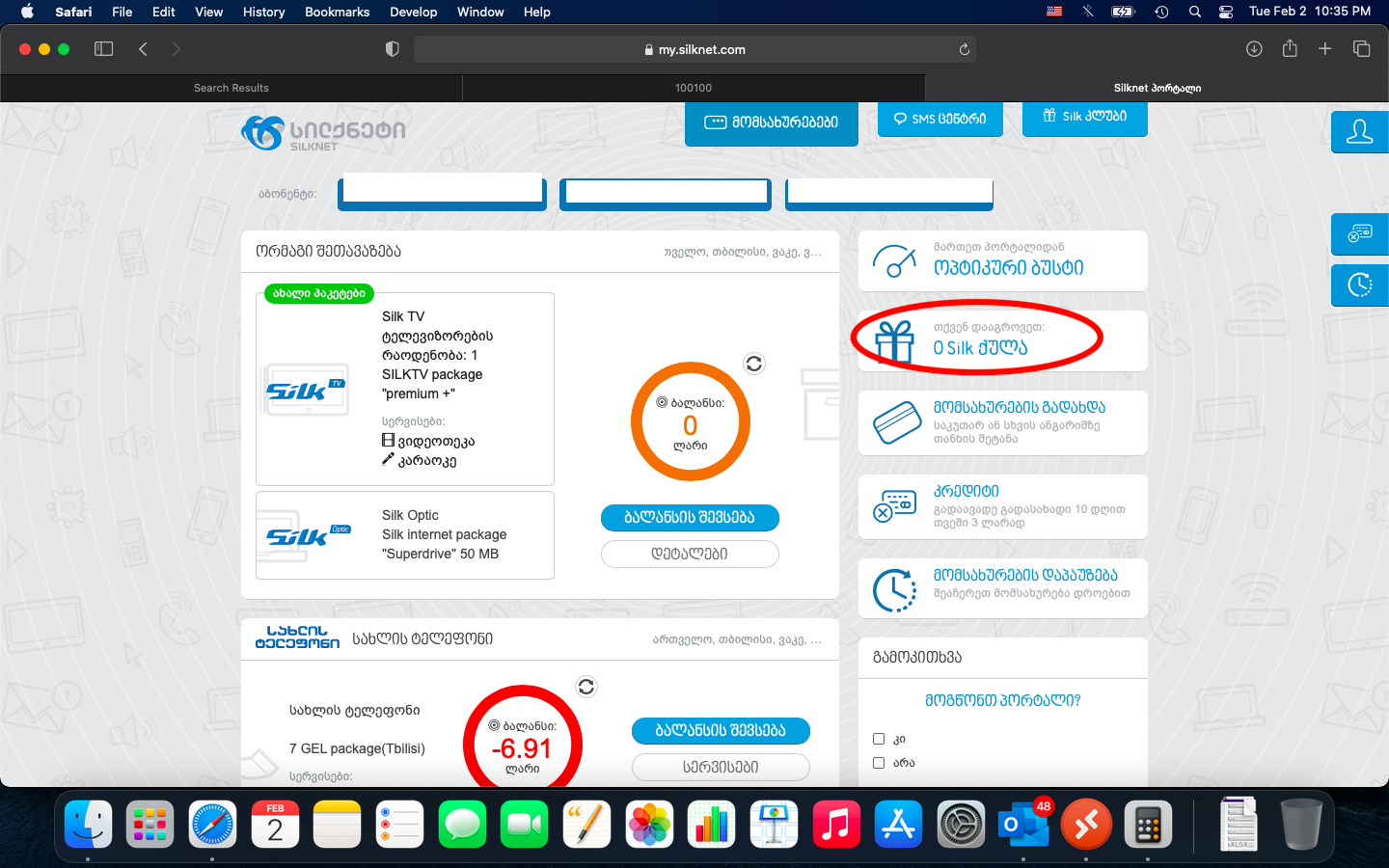
Task: Select the Silk TV premium + package card
Action: pyautogui.click(x=405, y=390)
